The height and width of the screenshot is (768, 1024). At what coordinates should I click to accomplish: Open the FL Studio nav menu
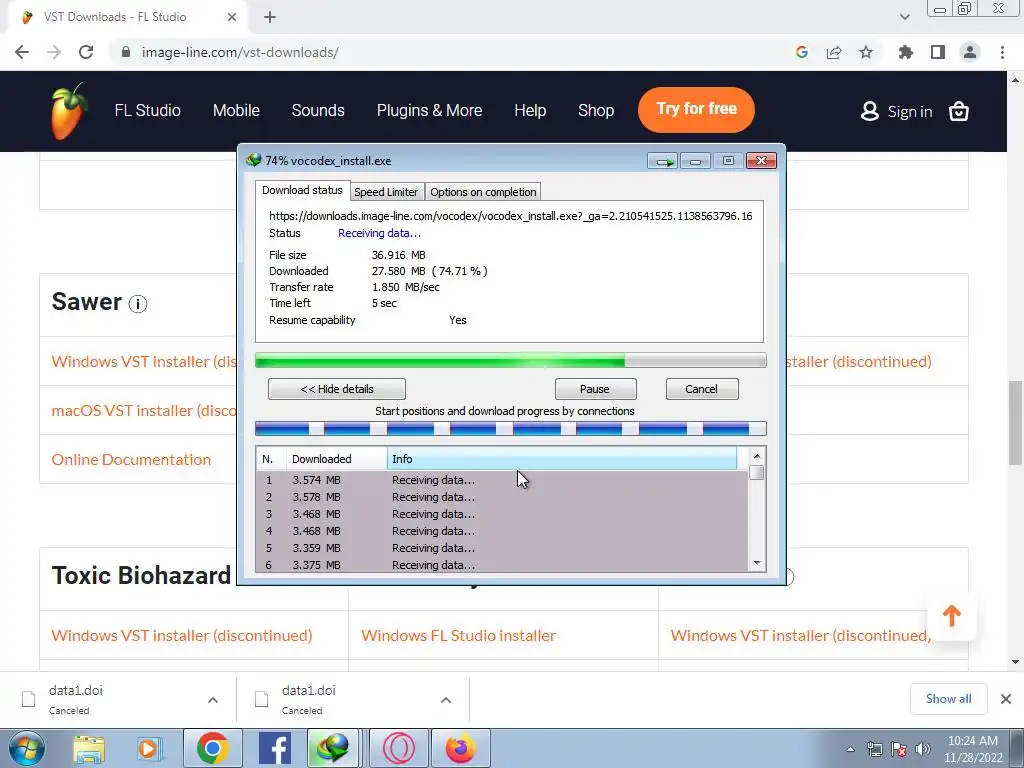(148, 110)
